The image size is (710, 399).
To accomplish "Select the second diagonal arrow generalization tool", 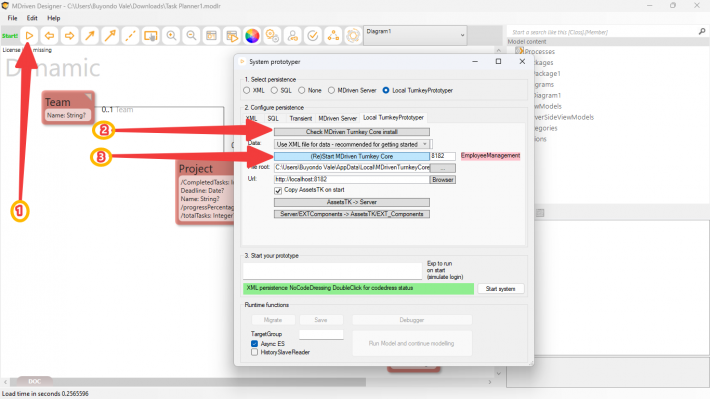I will point(110,35).
